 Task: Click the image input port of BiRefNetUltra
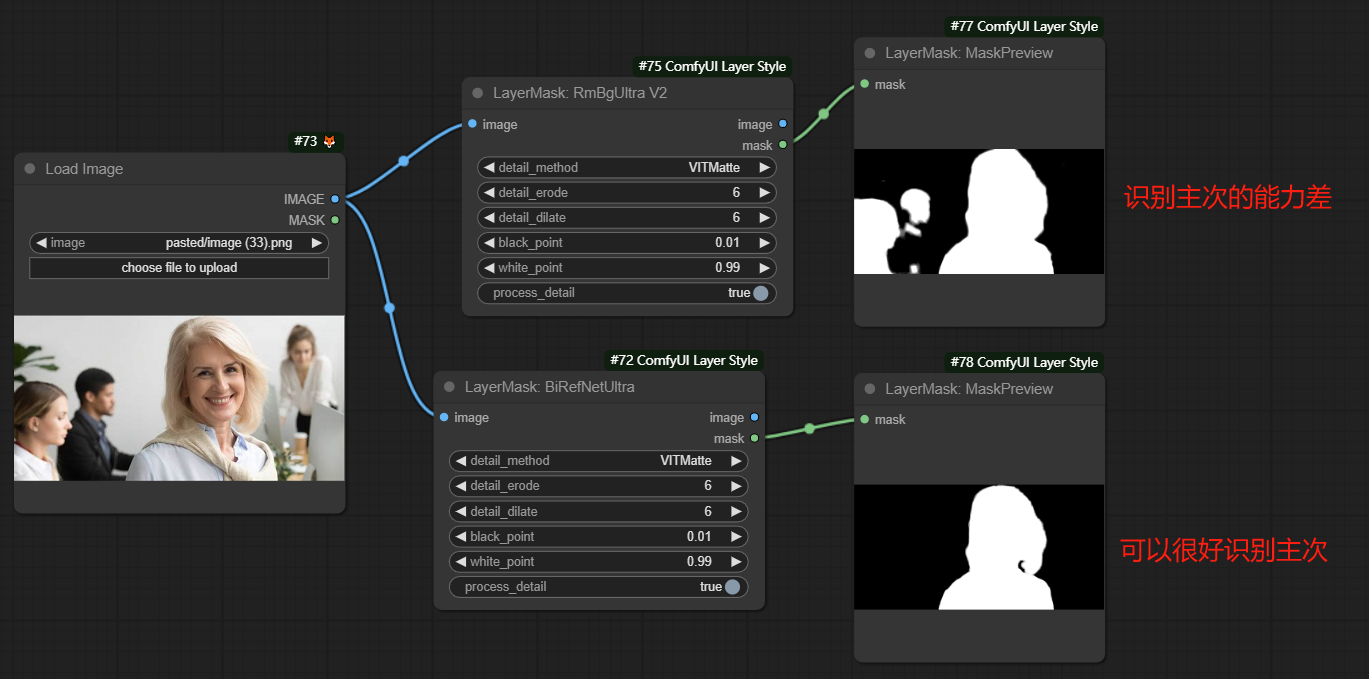pos(444,417)
